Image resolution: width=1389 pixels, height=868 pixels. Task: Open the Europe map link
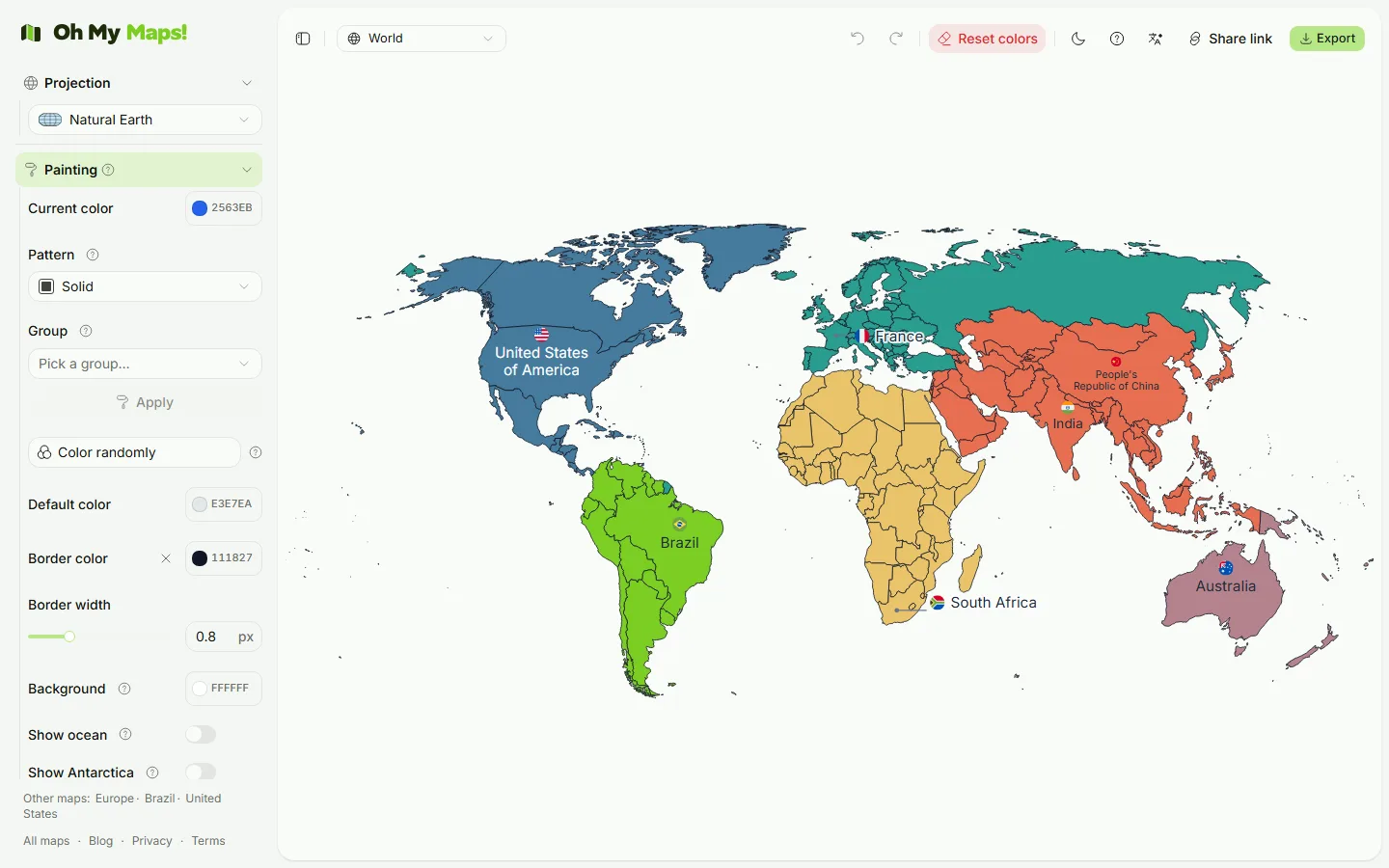pos(115,799)
